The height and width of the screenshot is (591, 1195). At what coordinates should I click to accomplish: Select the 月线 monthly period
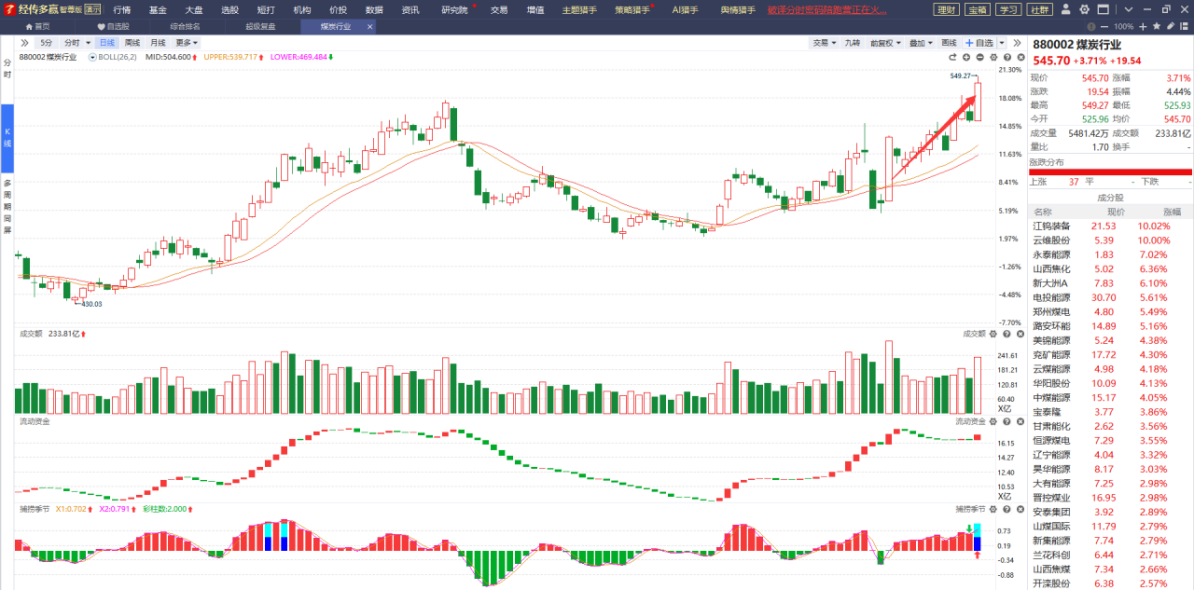(x=158, y=44)
